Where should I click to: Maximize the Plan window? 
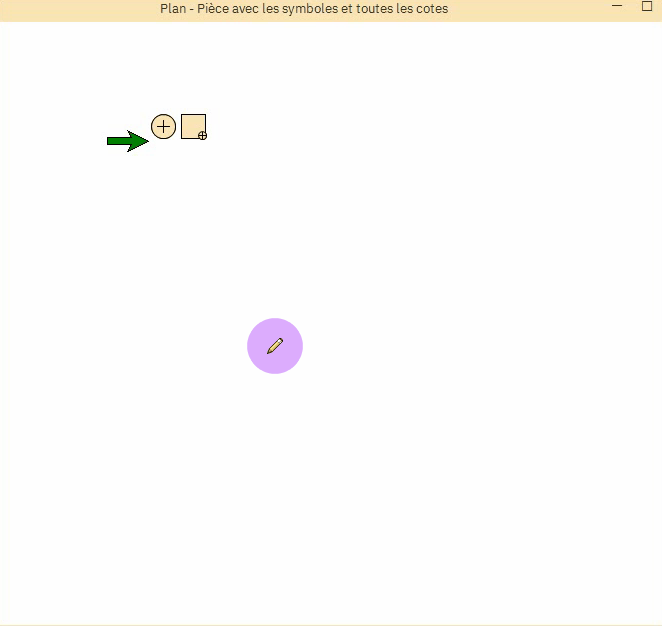click(646, 6)
